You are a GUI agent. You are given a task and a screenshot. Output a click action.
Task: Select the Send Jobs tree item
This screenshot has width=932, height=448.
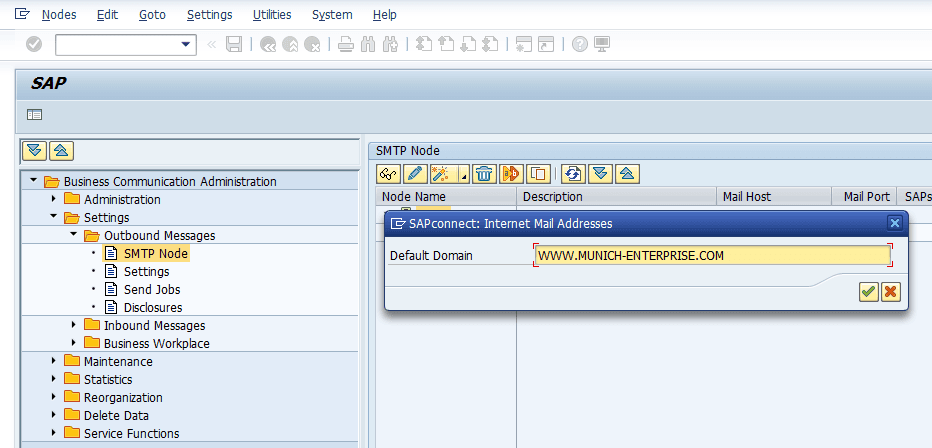click(x=152, y=289)
